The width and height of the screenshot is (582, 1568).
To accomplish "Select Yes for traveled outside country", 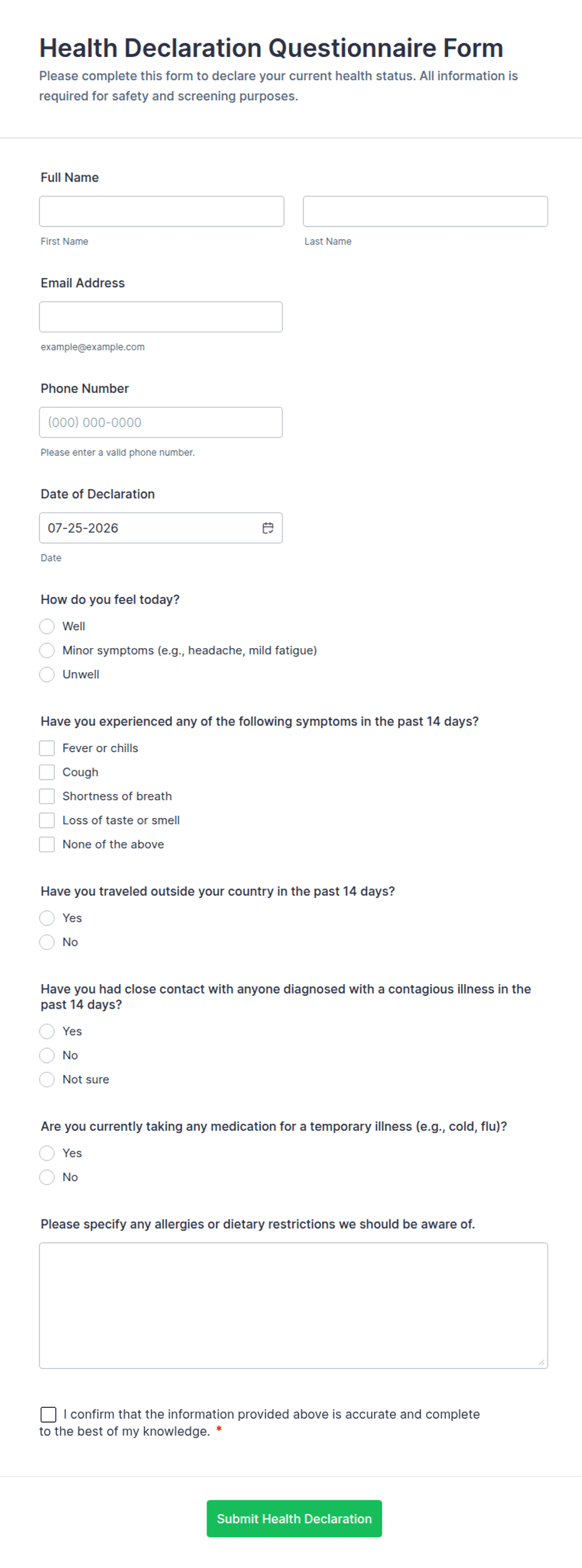I will pyautogui.click(x=47, y=918).
